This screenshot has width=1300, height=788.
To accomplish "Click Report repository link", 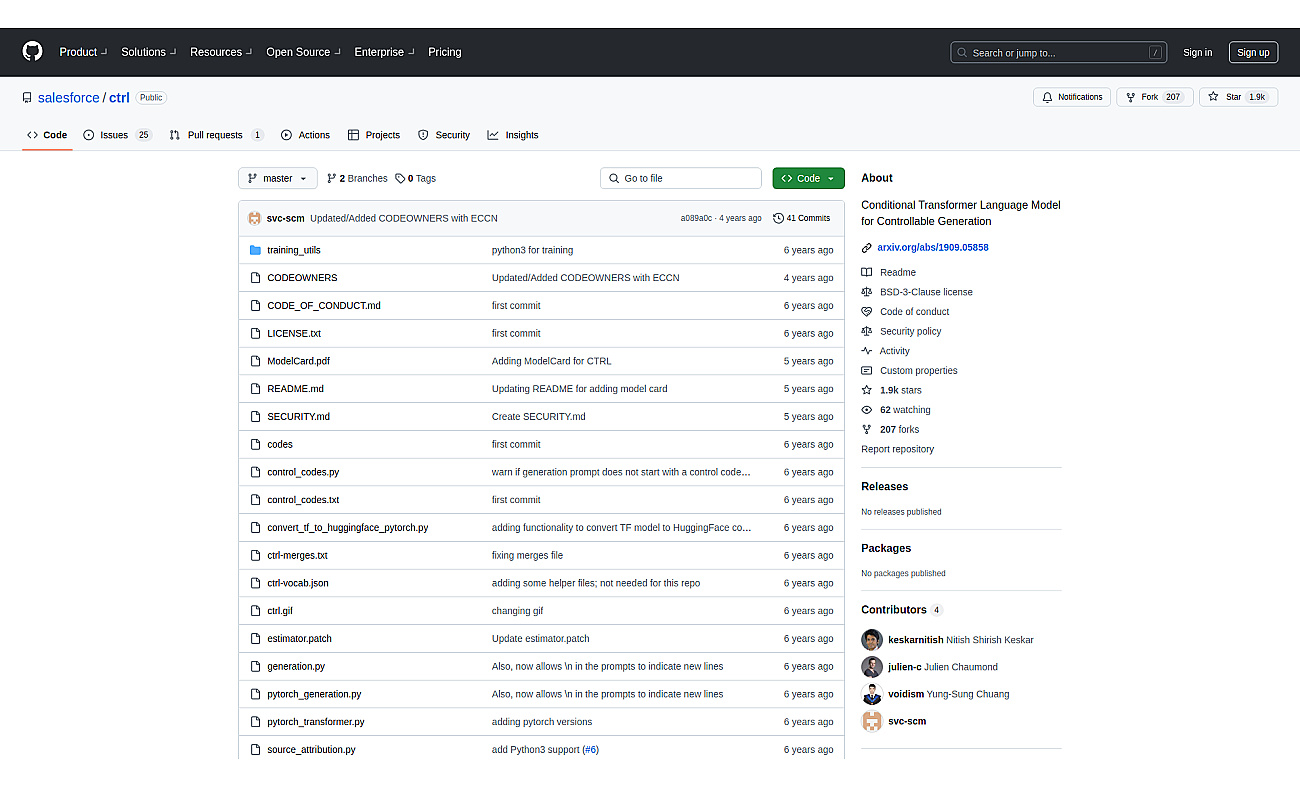I will (897, 449).
